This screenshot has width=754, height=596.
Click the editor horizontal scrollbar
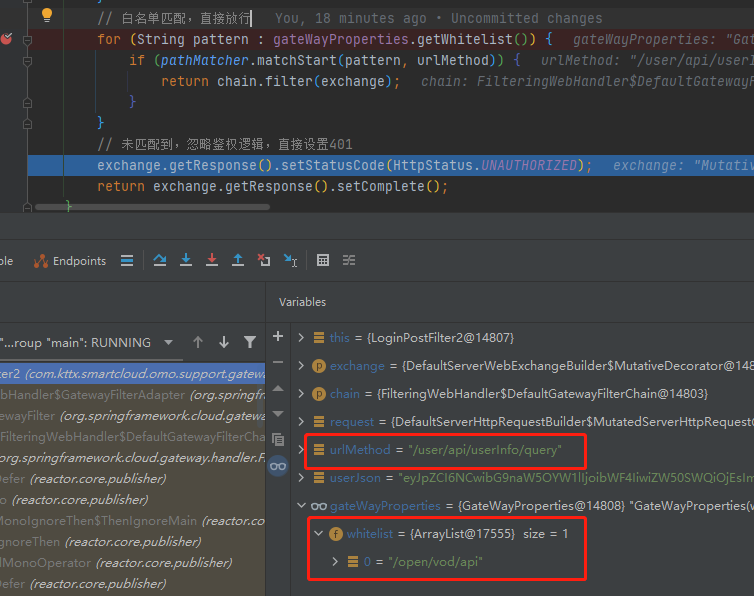[x=150, y=208]
